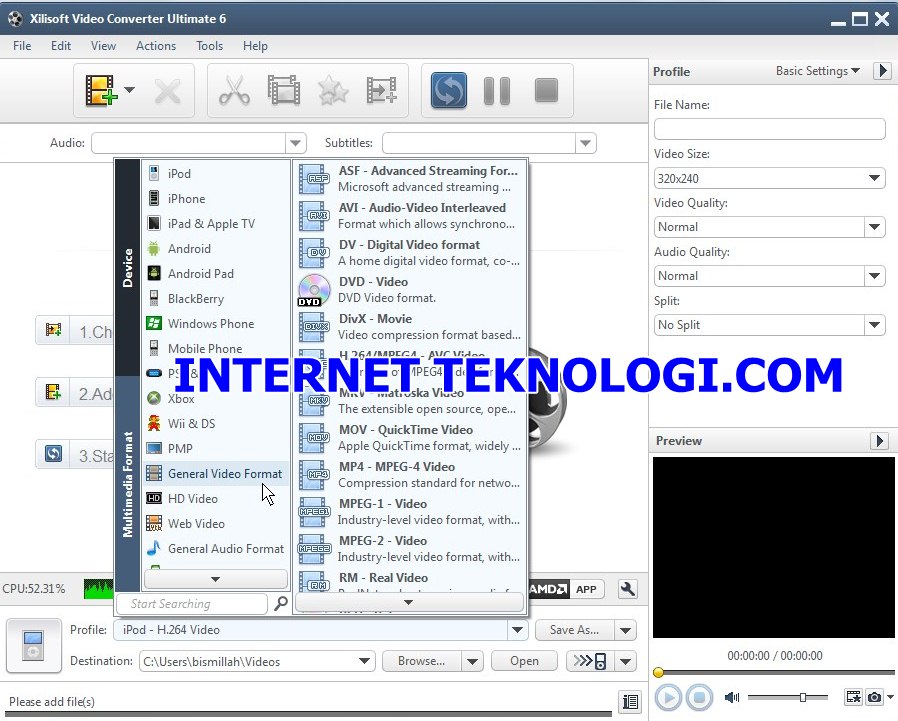
Task: Select the BlackBerry category
Action: click(x=215, y=299)
